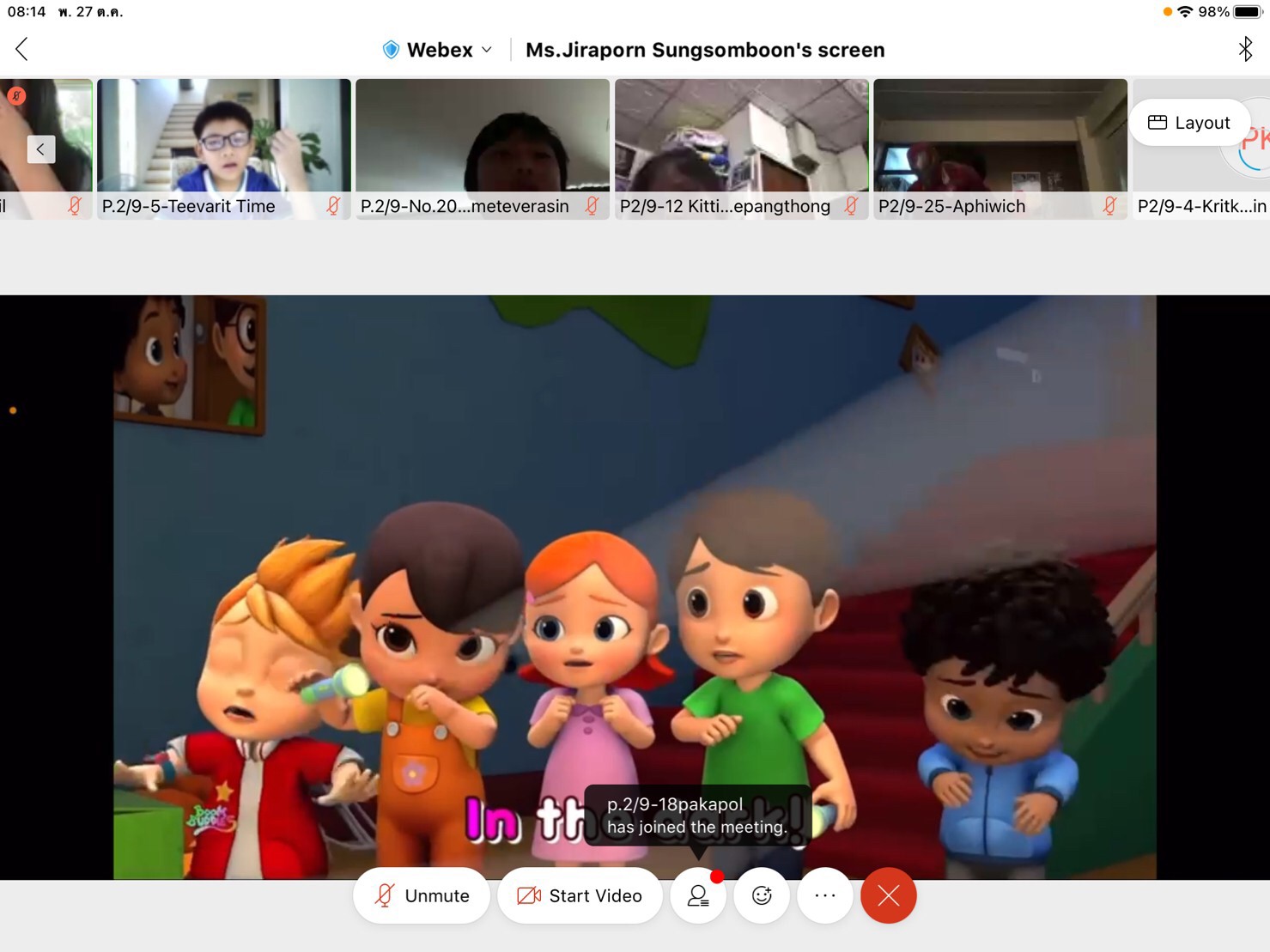Open the Layout options button
The image size is (1270, 952).
click(1189, 123)
